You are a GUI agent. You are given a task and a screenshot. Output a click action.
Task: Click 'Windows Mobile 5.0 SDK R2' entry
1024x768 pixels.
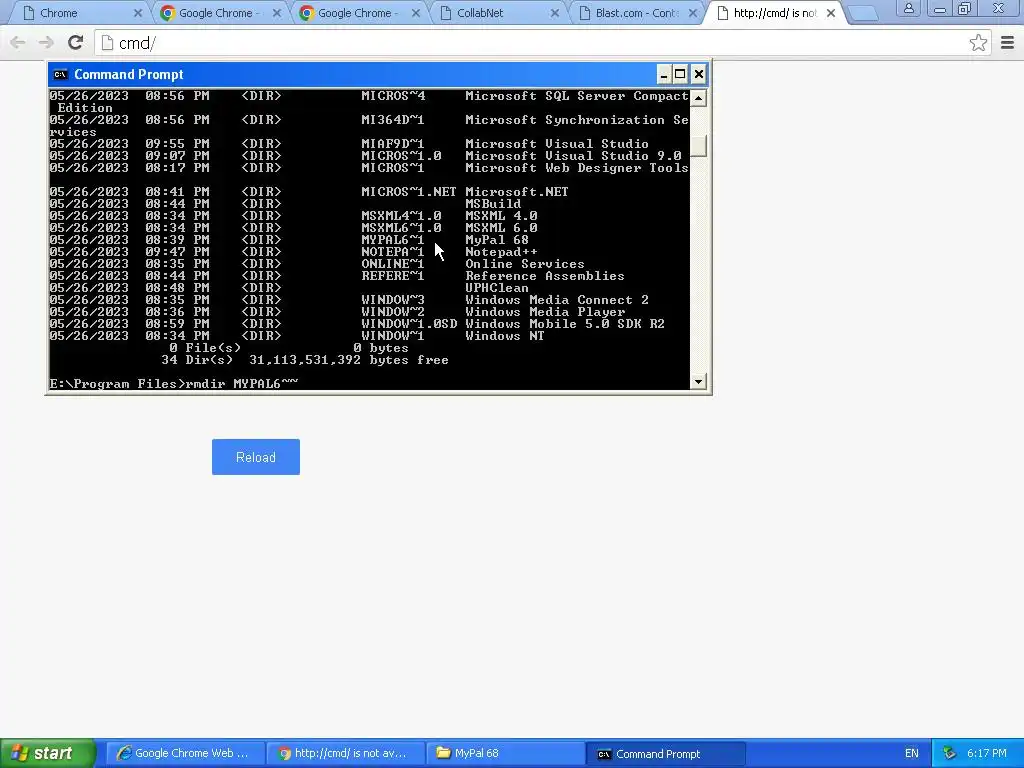tap(564, 324)
